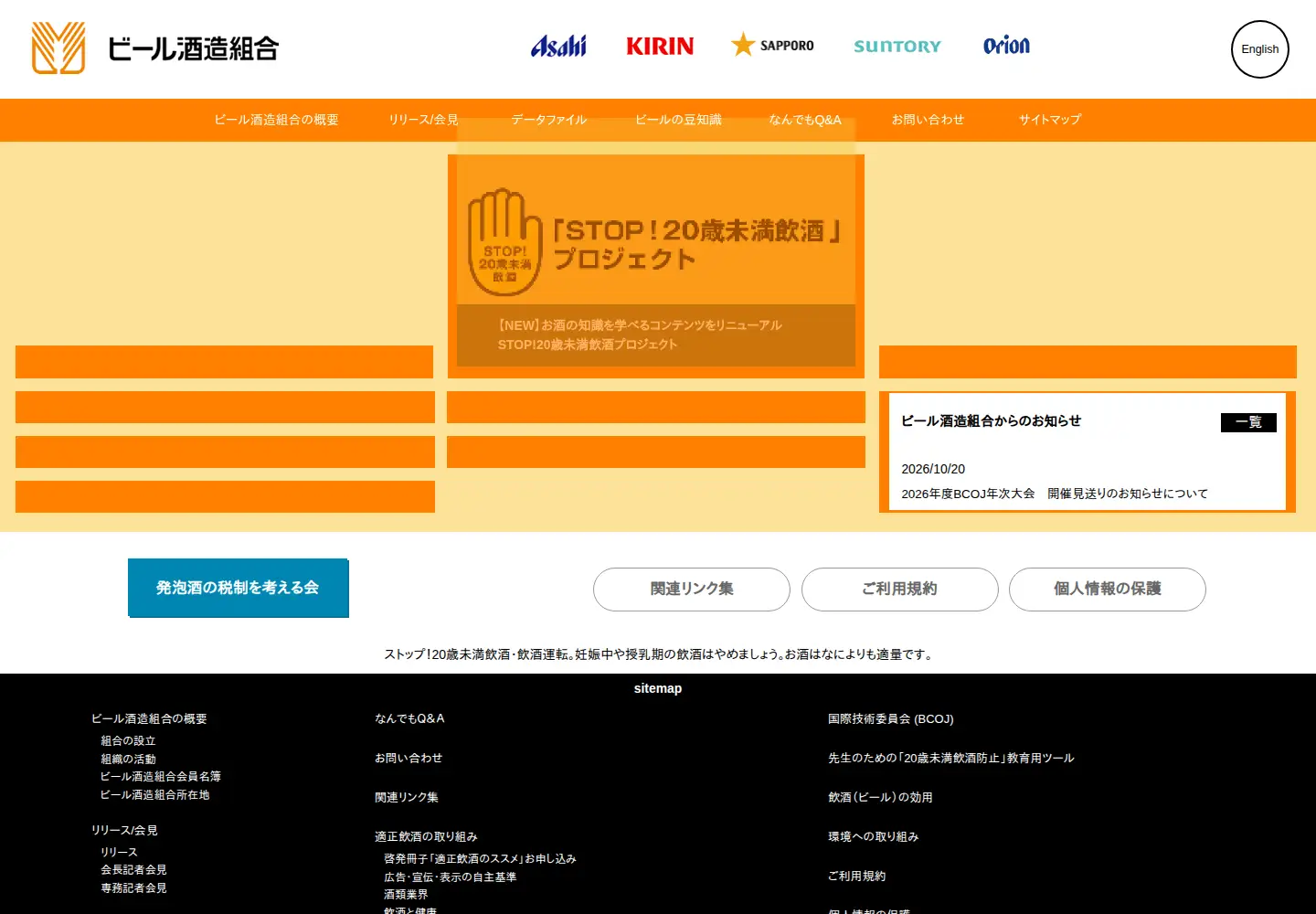Open お問い合わせ in the orange menu

point(928,120)
